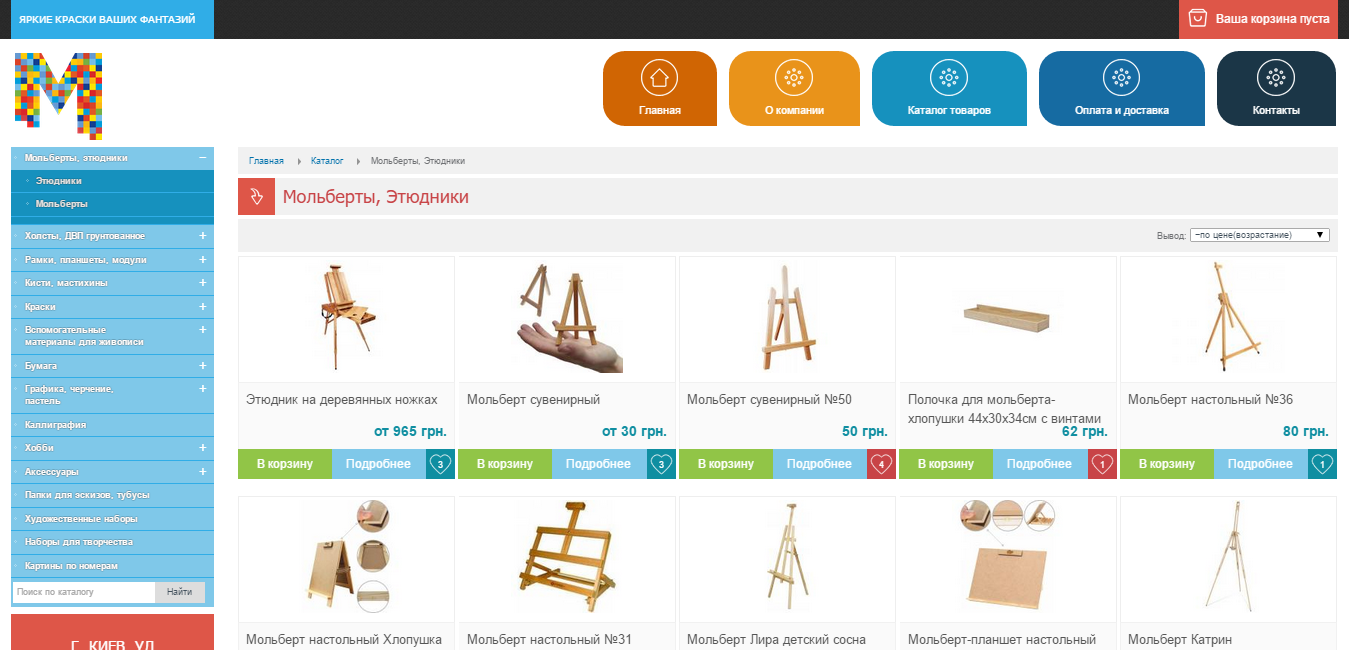This screenshot has height=650, width=1349.
Task: Expand Холсты, ДВП грунтованное category
Action: [x=202, y=235]
